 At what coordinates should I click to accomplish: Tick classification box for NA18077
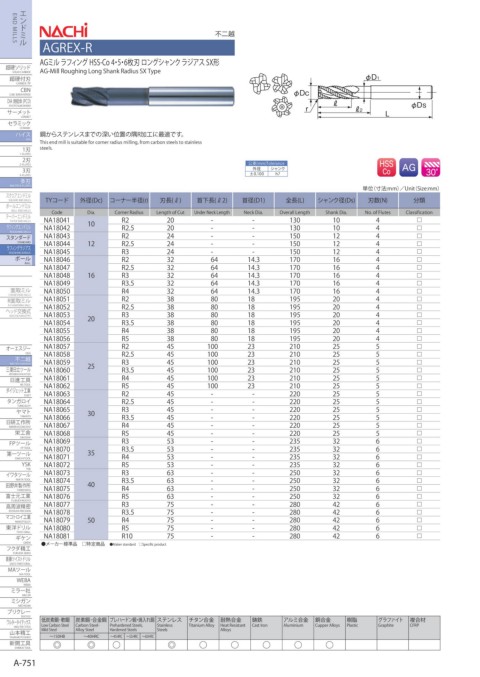click(x=419, y=504)
